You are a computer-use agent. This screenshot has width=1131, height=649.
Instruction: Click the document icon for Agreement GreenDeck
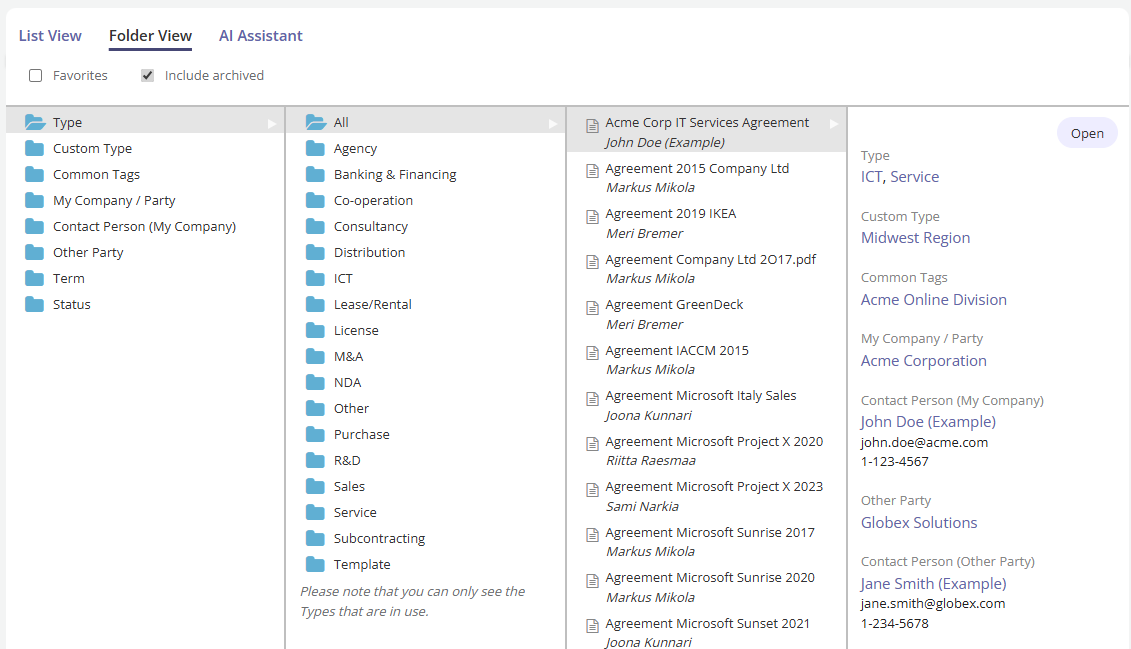click(591, 304)
